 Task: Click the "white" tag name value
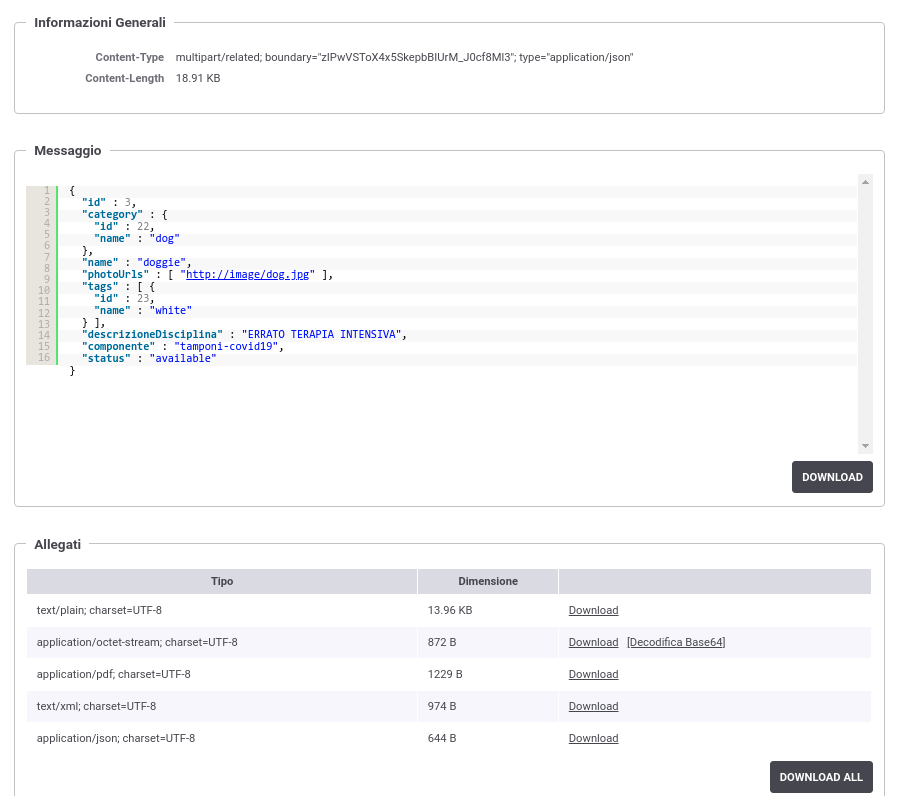(x=171, y=310)
